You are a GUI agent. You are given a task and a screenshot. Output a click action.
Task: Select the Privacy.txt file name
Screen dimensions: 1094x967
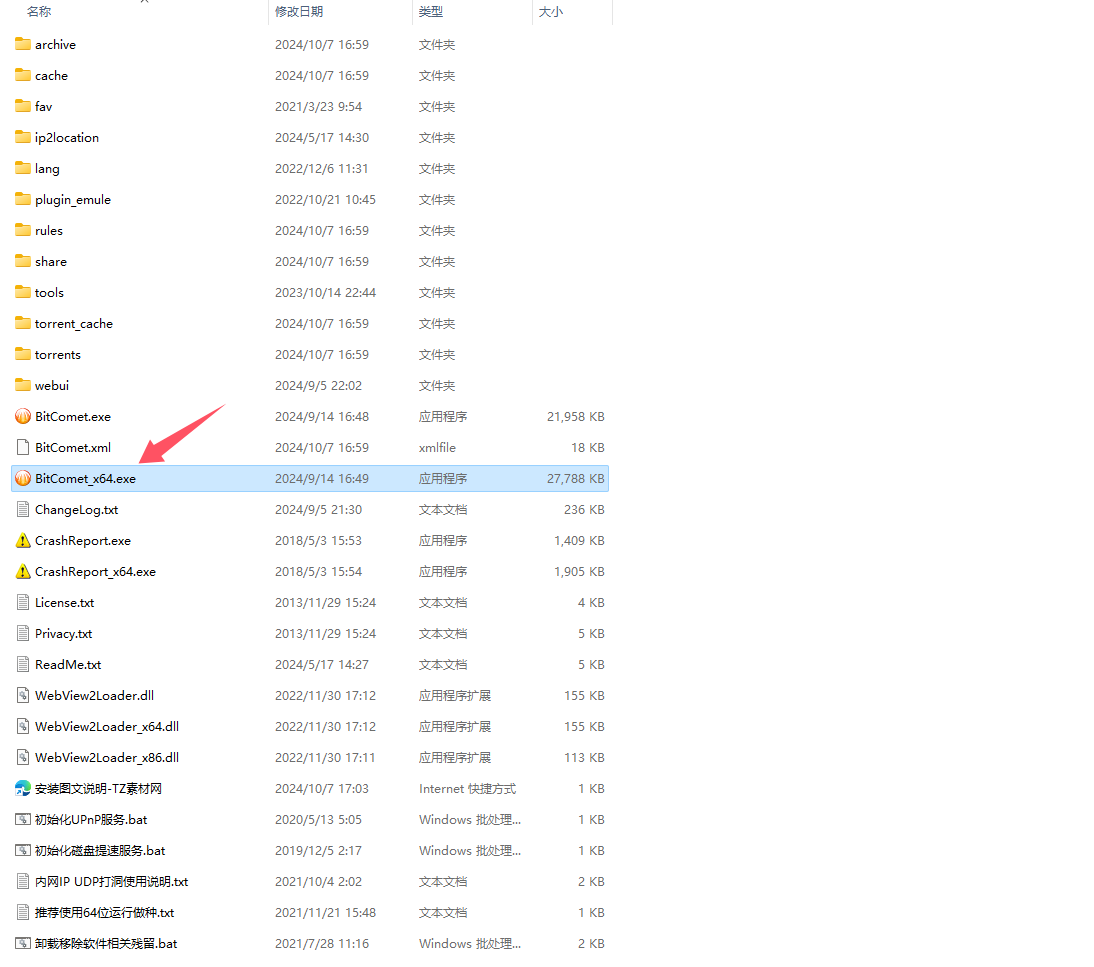point(63,634)
